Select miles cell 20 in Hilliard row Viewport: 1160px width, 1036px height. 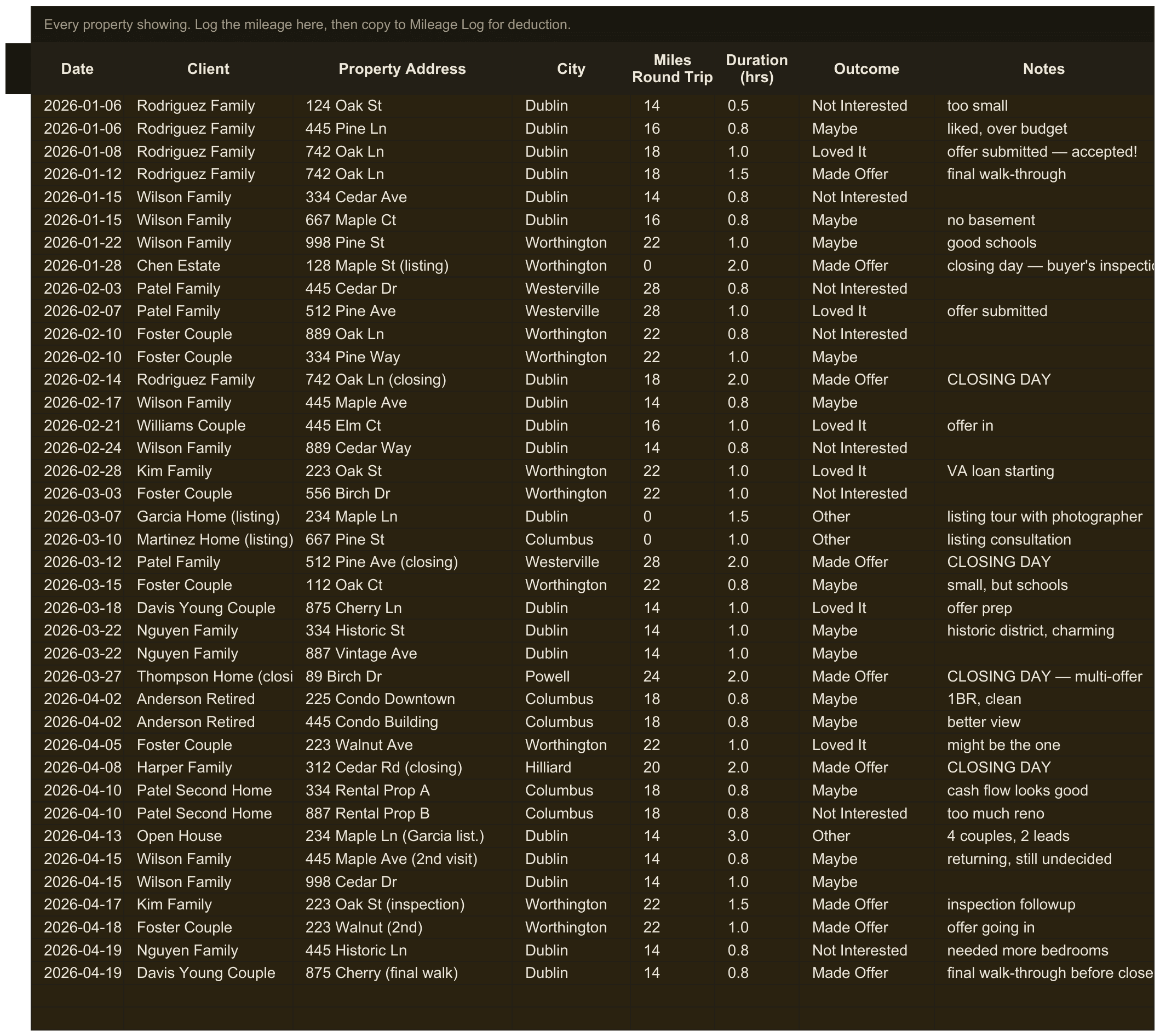pos(673,768)
